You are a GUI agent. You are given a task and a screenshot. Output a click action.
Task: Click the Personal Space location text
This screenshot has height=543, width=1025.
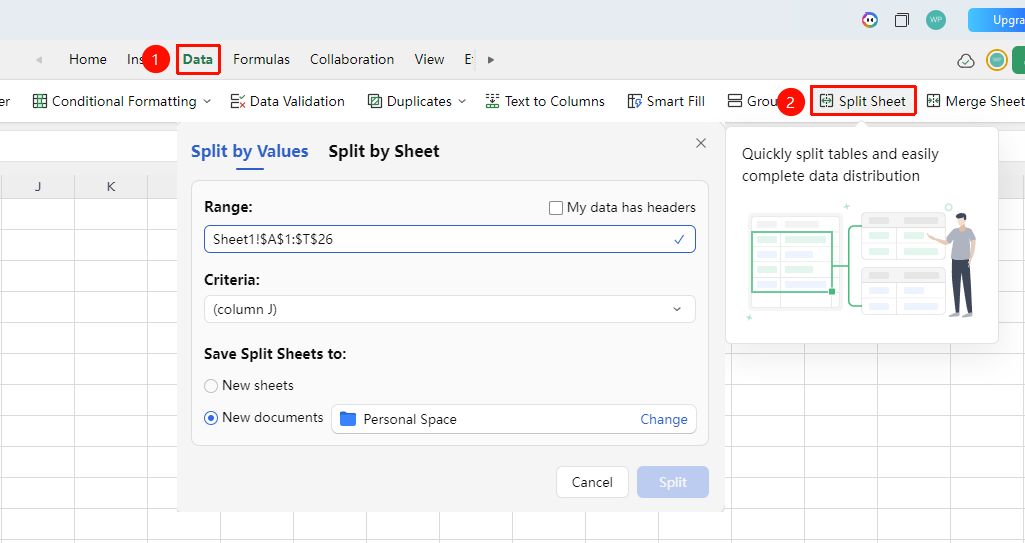[410, 420]
